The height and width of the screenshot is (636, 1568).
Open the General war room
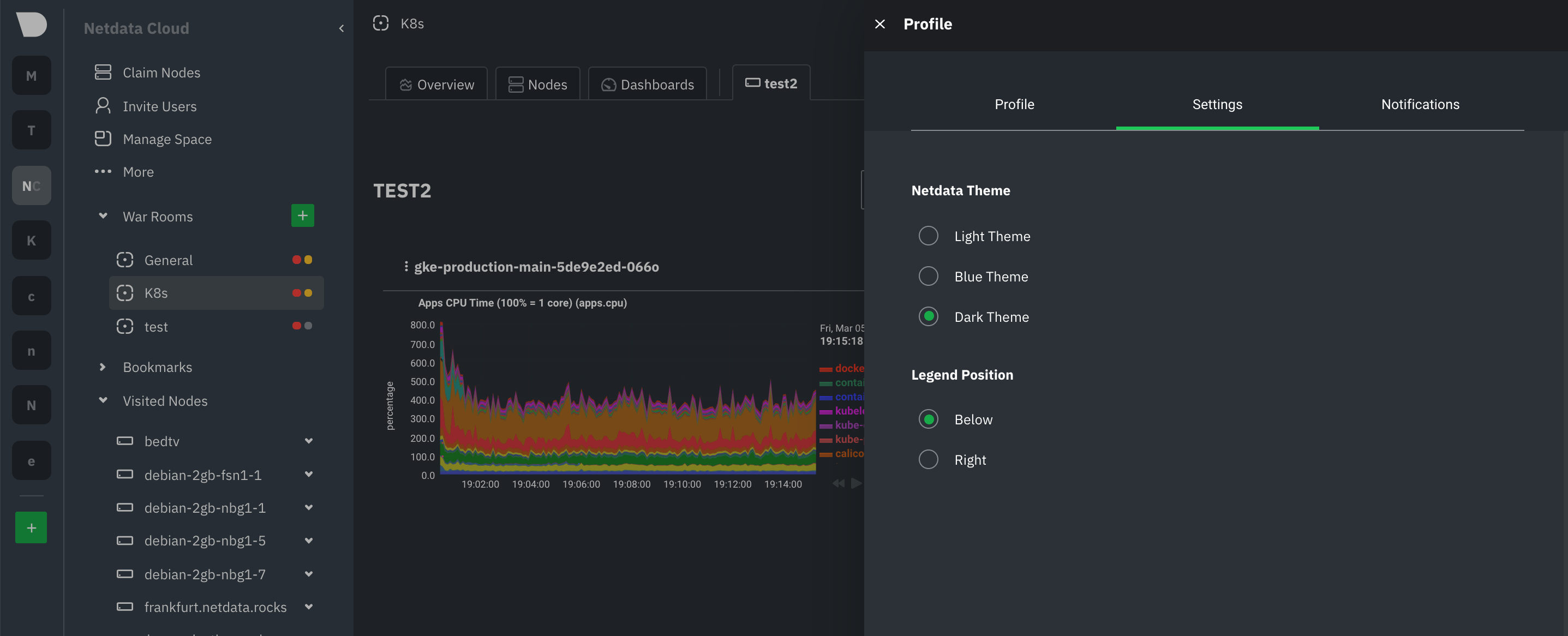tap(216, 260)
